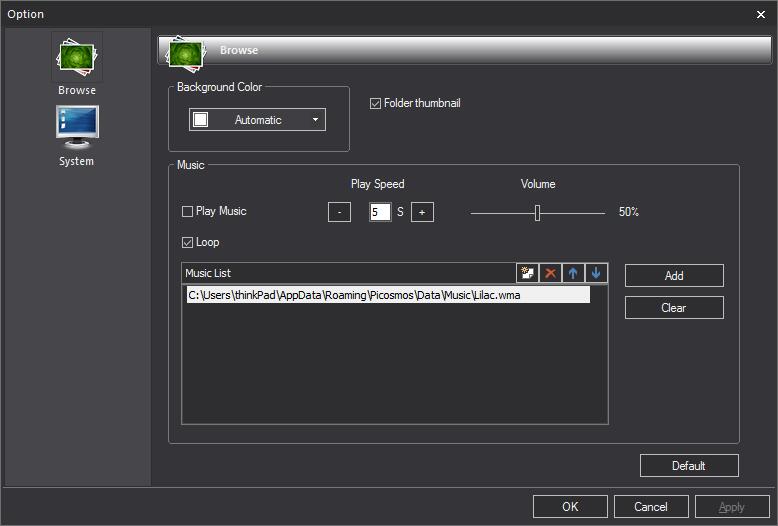The image size is (778, 526).
Task: Decrease play speed with minus button
Action: coord(339,212)
